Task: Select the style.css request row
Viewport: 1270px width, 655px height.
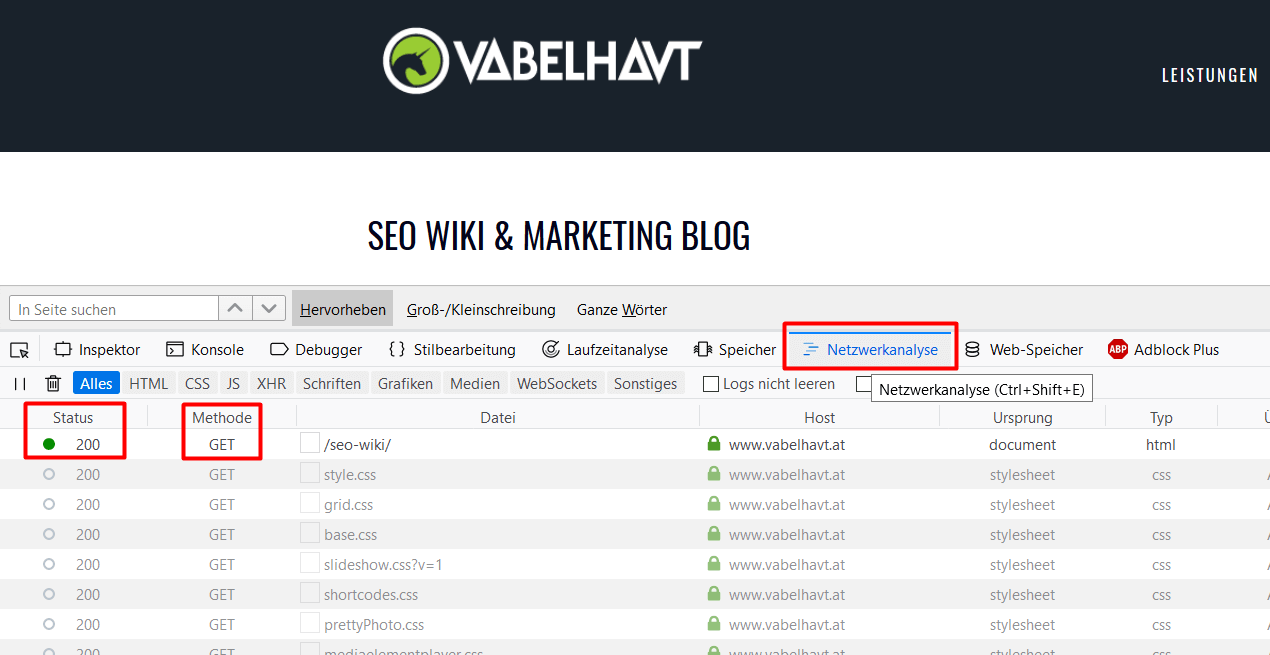Action: coord(635,474)
